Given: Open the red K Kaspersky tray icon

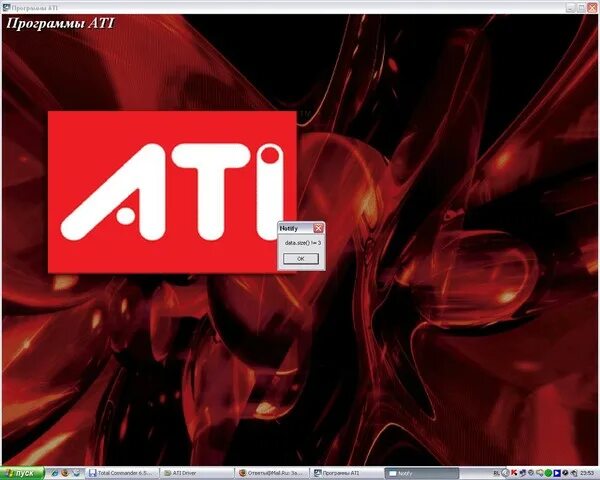Looking at the screenshot, I should 514,473.
